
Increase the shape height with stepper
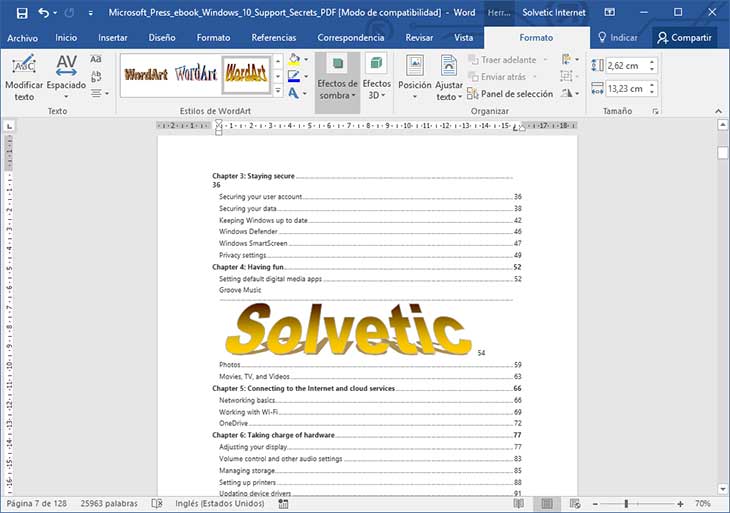point(652,62)
